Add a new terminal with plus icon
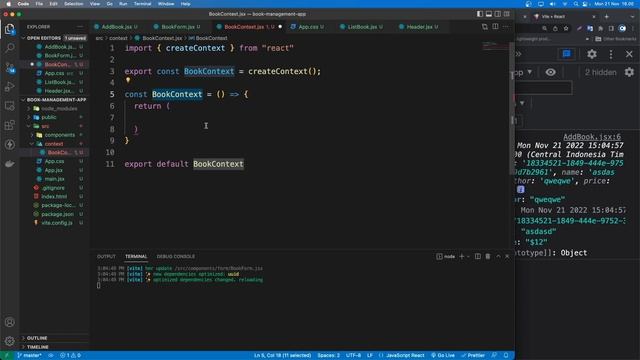The image size is (640, 360). click(x=462, y=256)
